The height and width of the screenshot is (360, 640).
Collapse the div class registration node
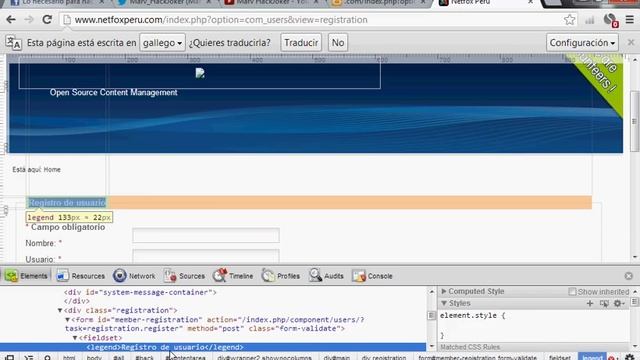tap(60, 311)
